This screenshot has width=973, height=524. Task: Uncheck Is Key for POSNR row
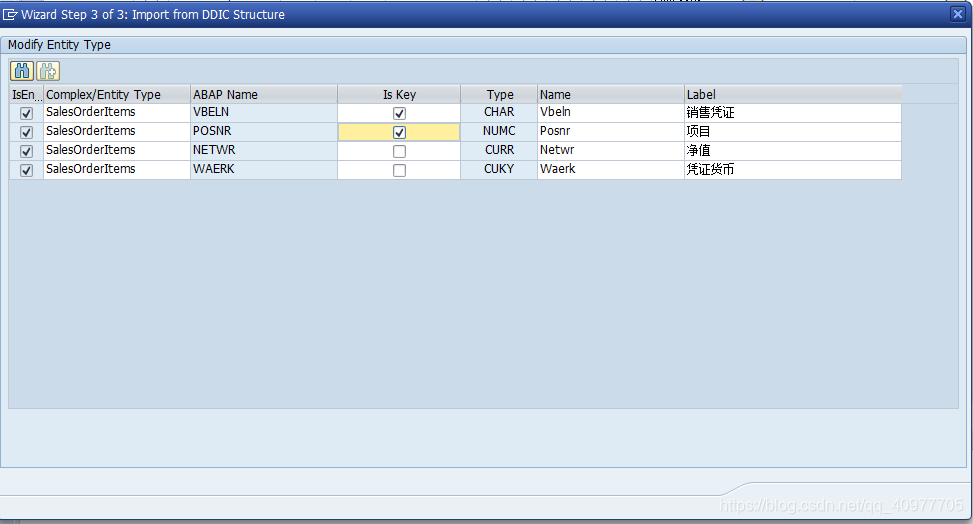[399, 132]
